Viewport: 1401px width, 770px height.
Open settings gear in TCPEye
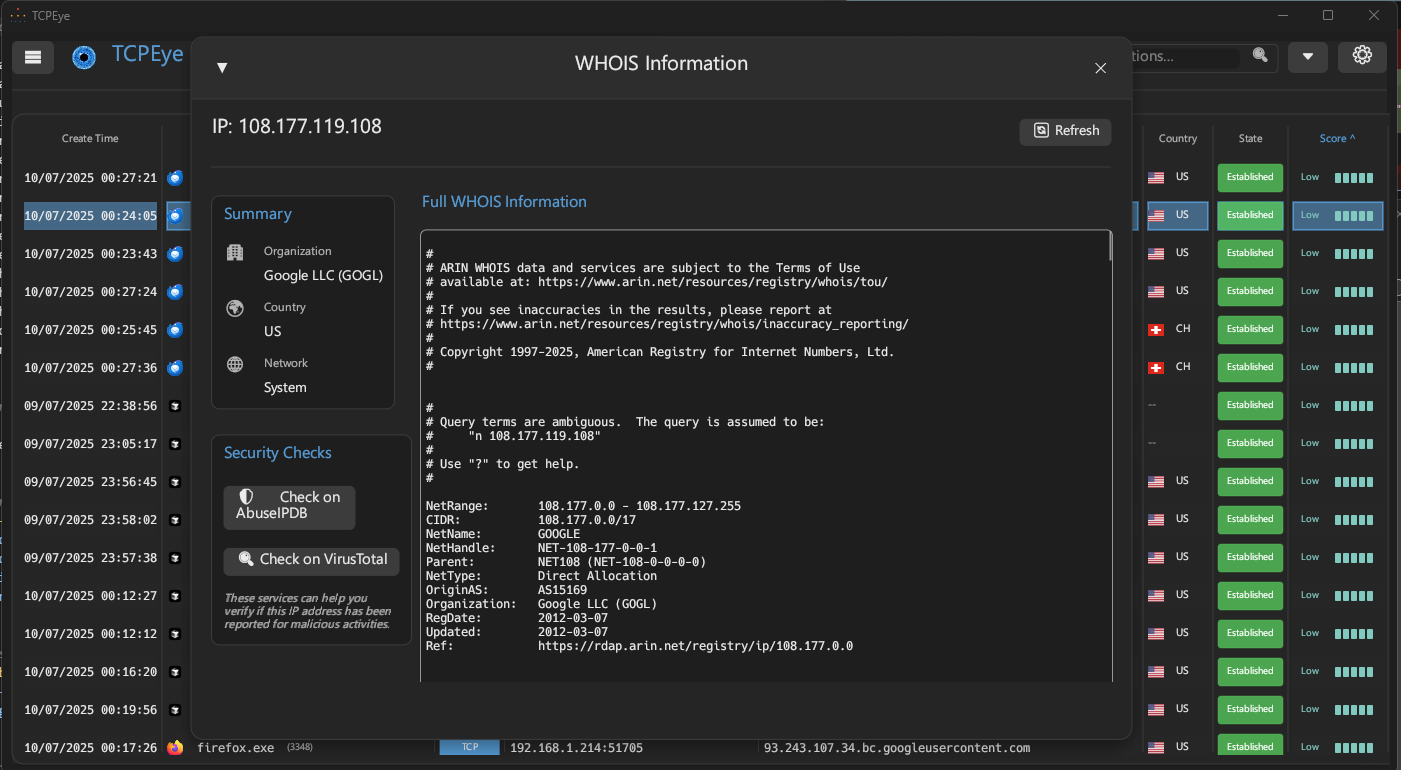point(1362,56)
